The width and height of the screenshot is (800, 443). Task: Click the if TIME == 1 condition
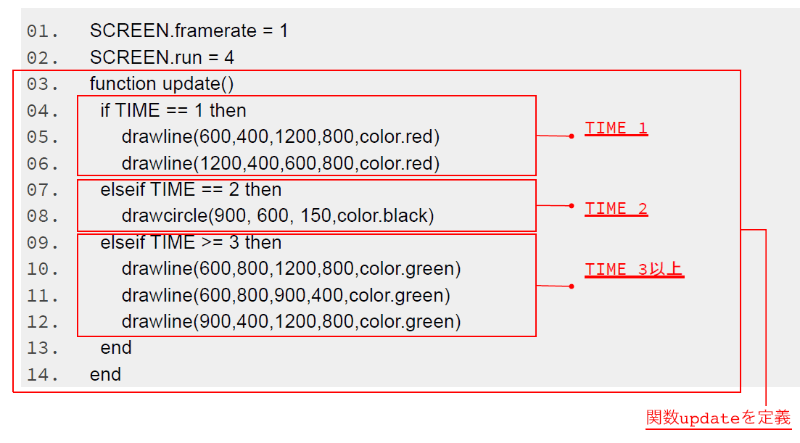click(x=172, y=110)
